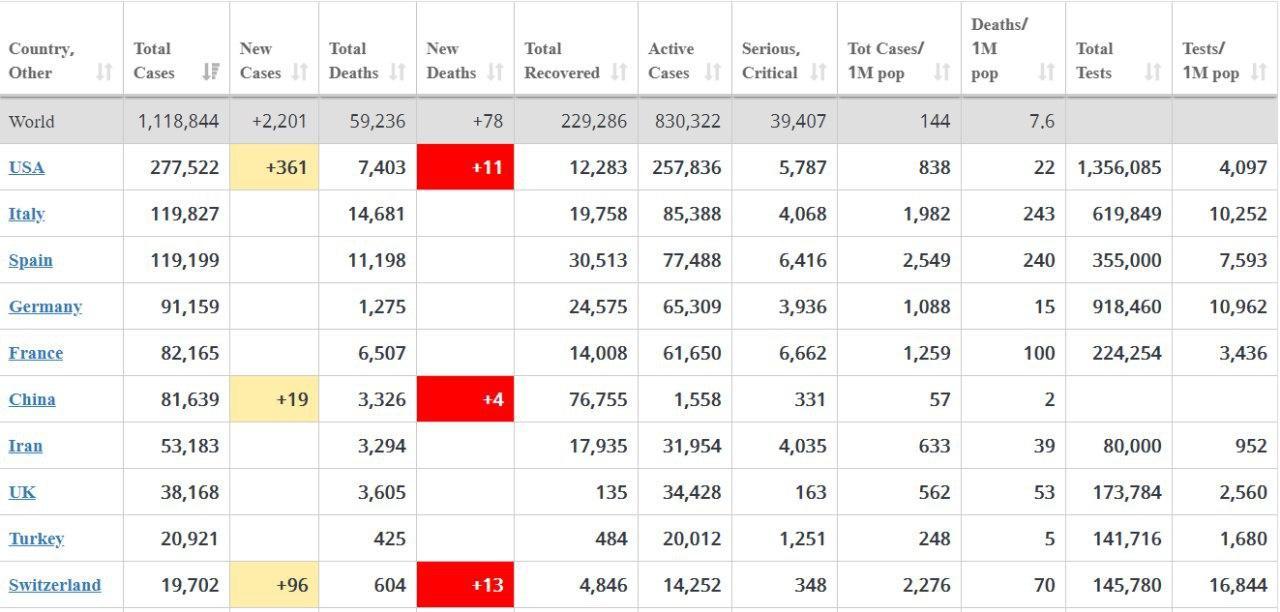Follow the Spain link

click(31, 260)
